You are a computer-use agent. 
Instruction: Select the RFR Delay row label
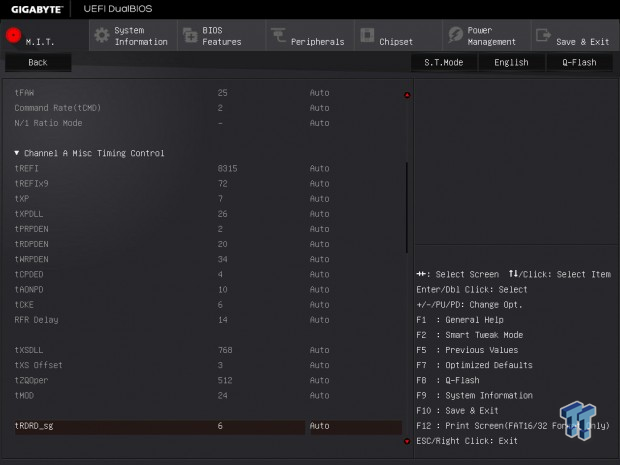click(36, 320)
